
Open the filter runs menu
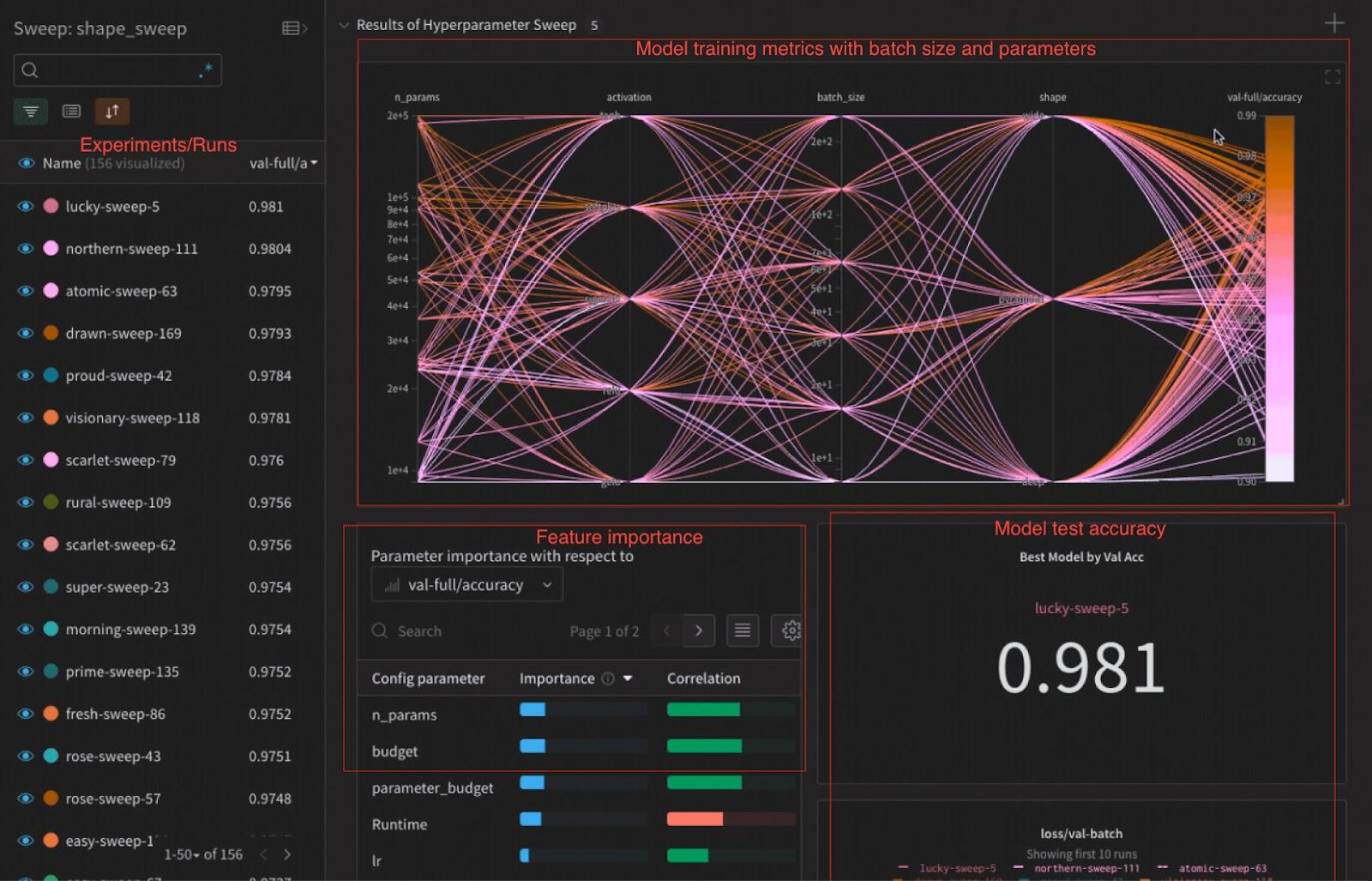31,111
